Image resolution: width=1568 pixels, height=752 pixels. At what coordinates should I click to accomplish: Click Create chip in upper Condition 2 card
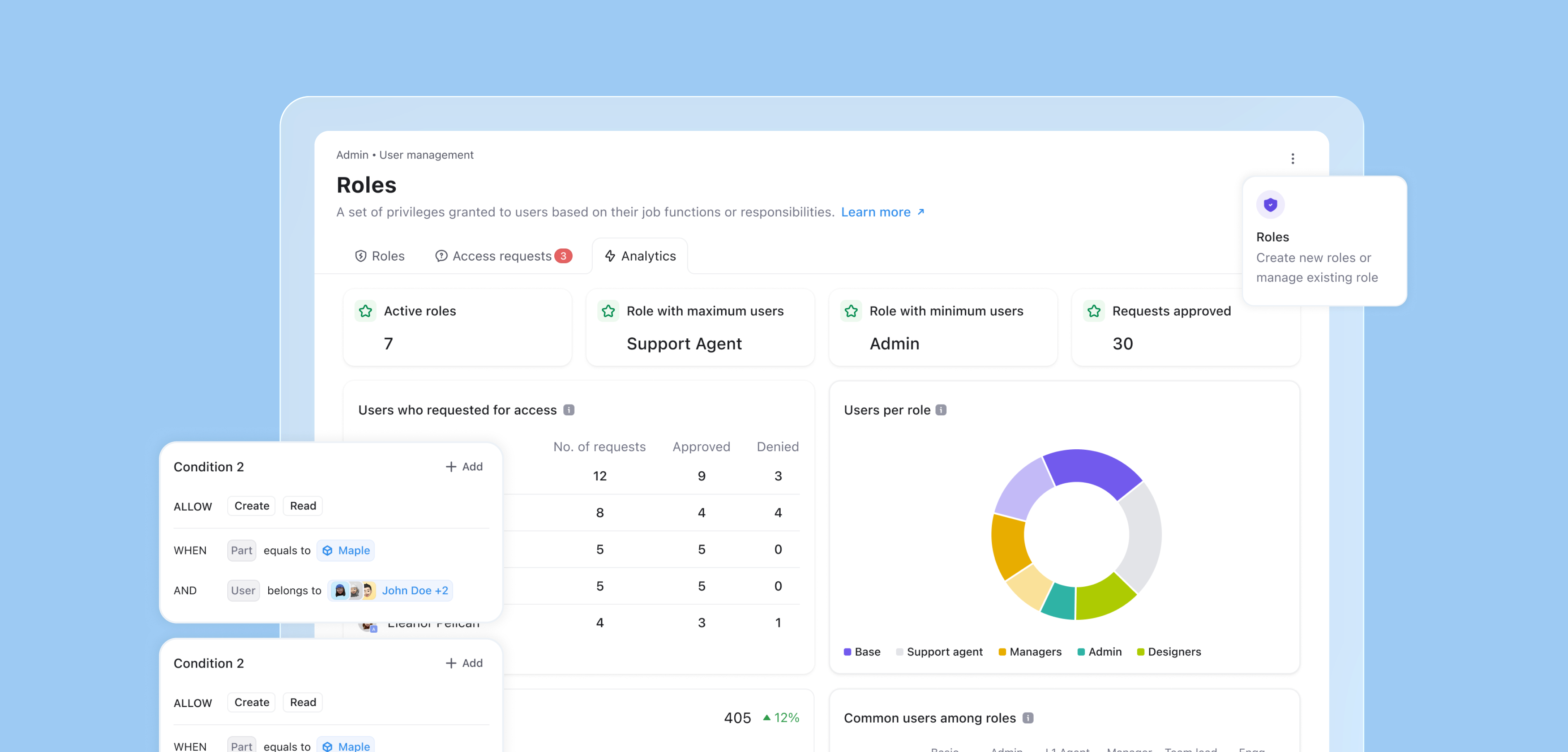[x=251, y=506]
